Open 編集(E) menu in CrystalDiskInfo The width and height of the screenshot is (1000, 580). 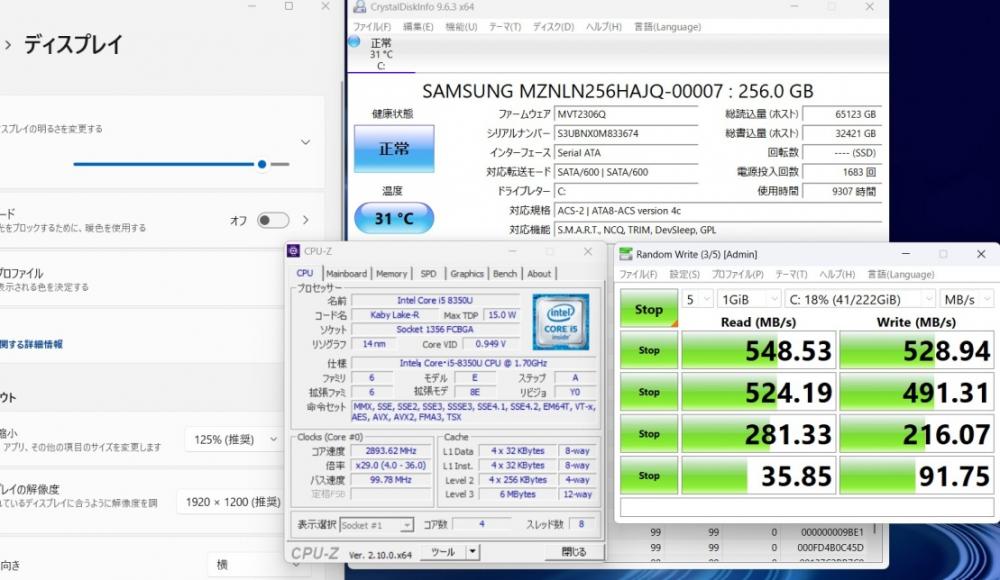pyautogui.click(x=418, y=27)
